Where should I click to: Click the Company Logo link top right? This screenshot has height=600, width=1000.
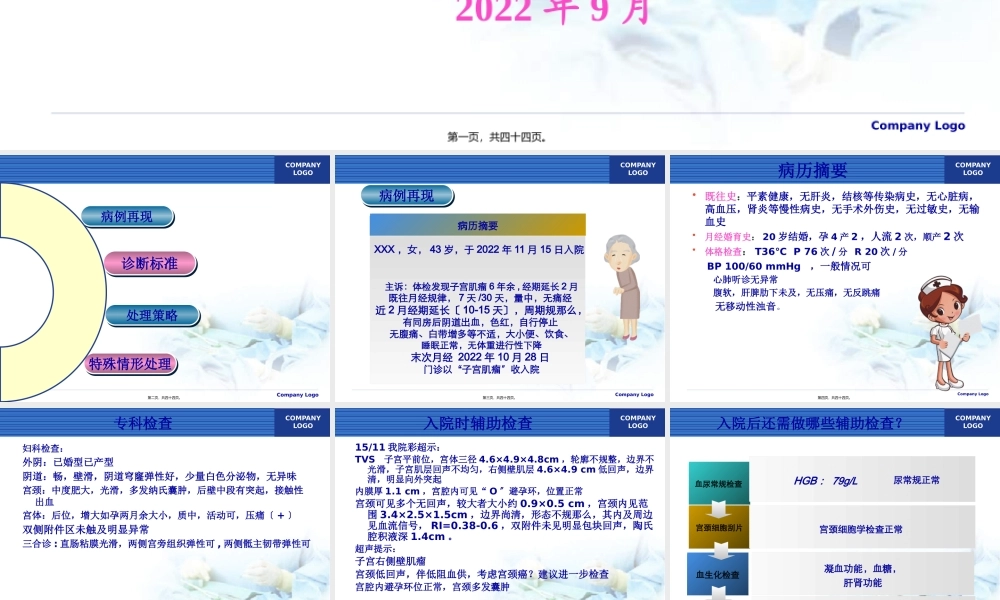[917, 125]
